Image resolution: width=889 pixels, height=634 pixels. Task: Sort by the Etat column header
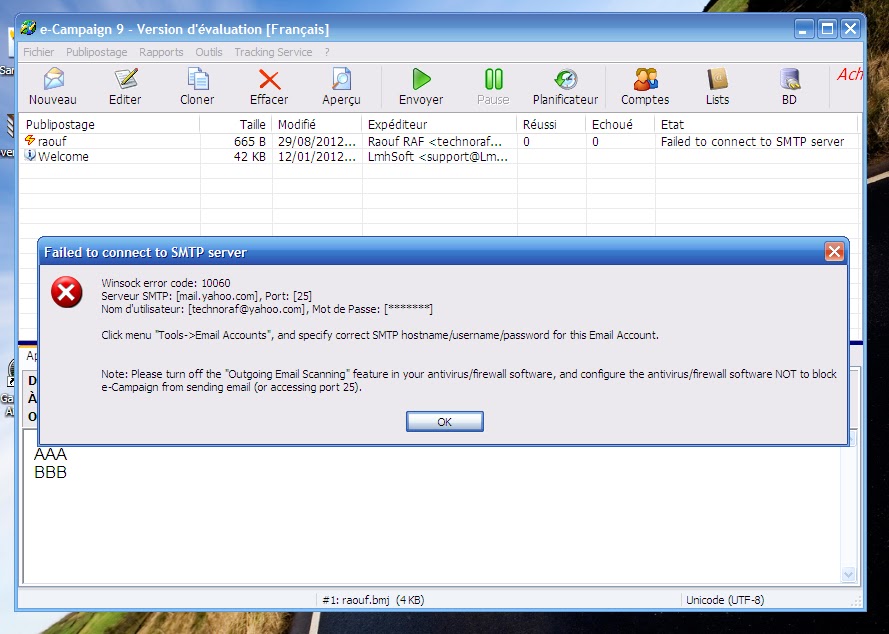[756, 124]
